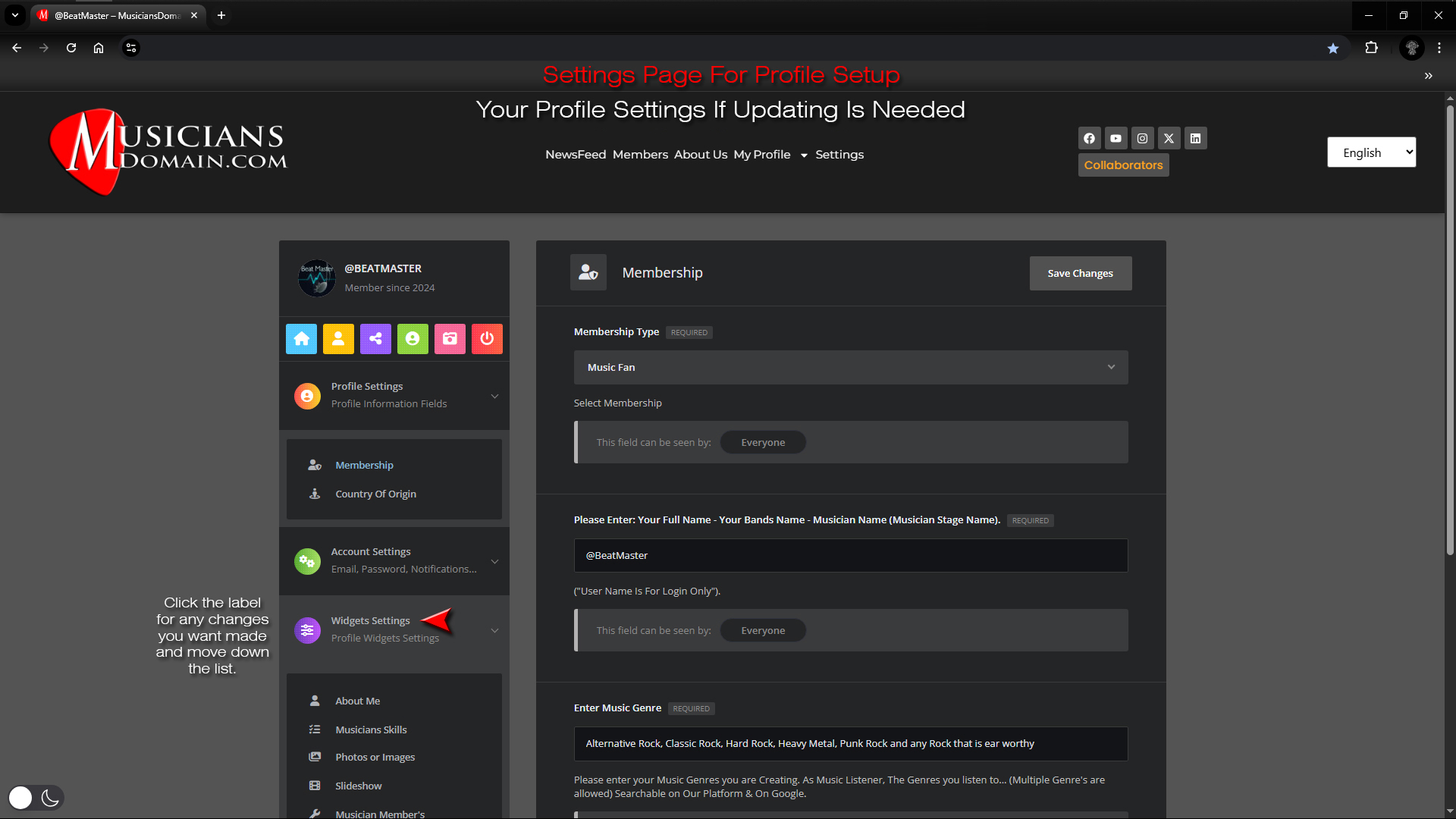Open Photos or Images widget settings
The width and height of the screenshot is (1456, 819).
pos(375,757)
